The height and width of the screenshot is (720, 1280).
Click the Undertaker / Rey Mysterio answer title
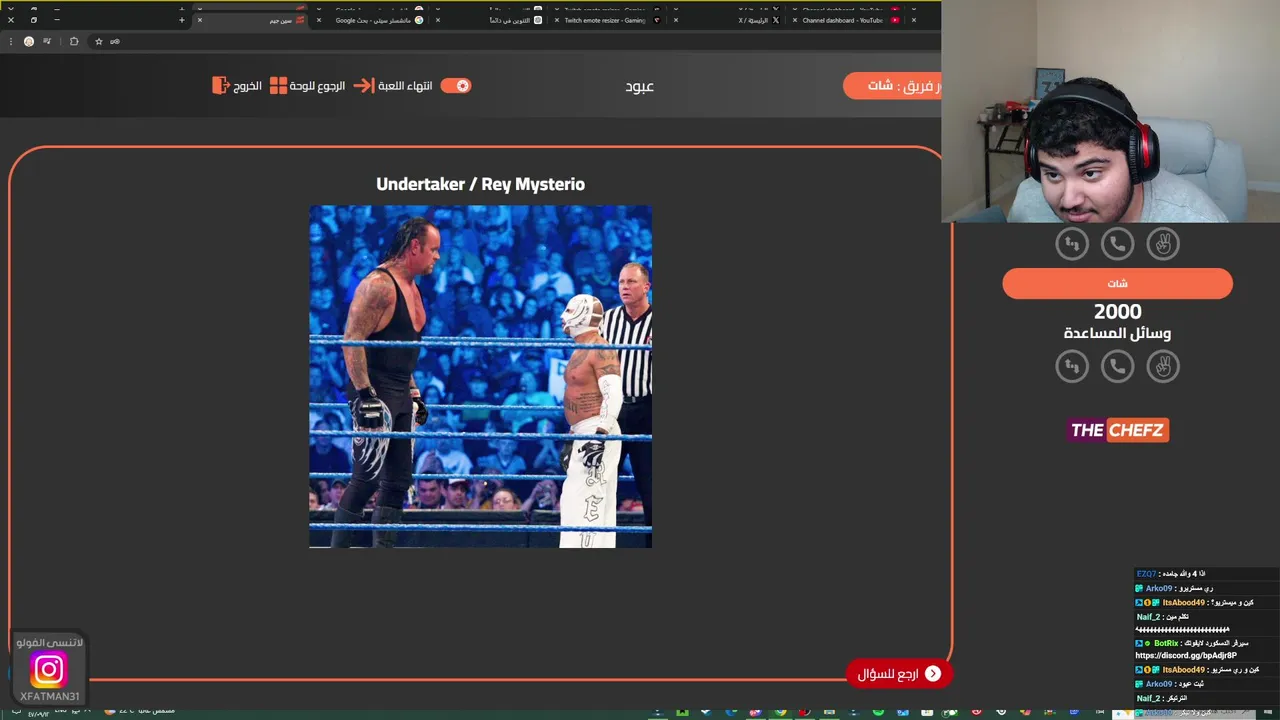tap(480, 184)
